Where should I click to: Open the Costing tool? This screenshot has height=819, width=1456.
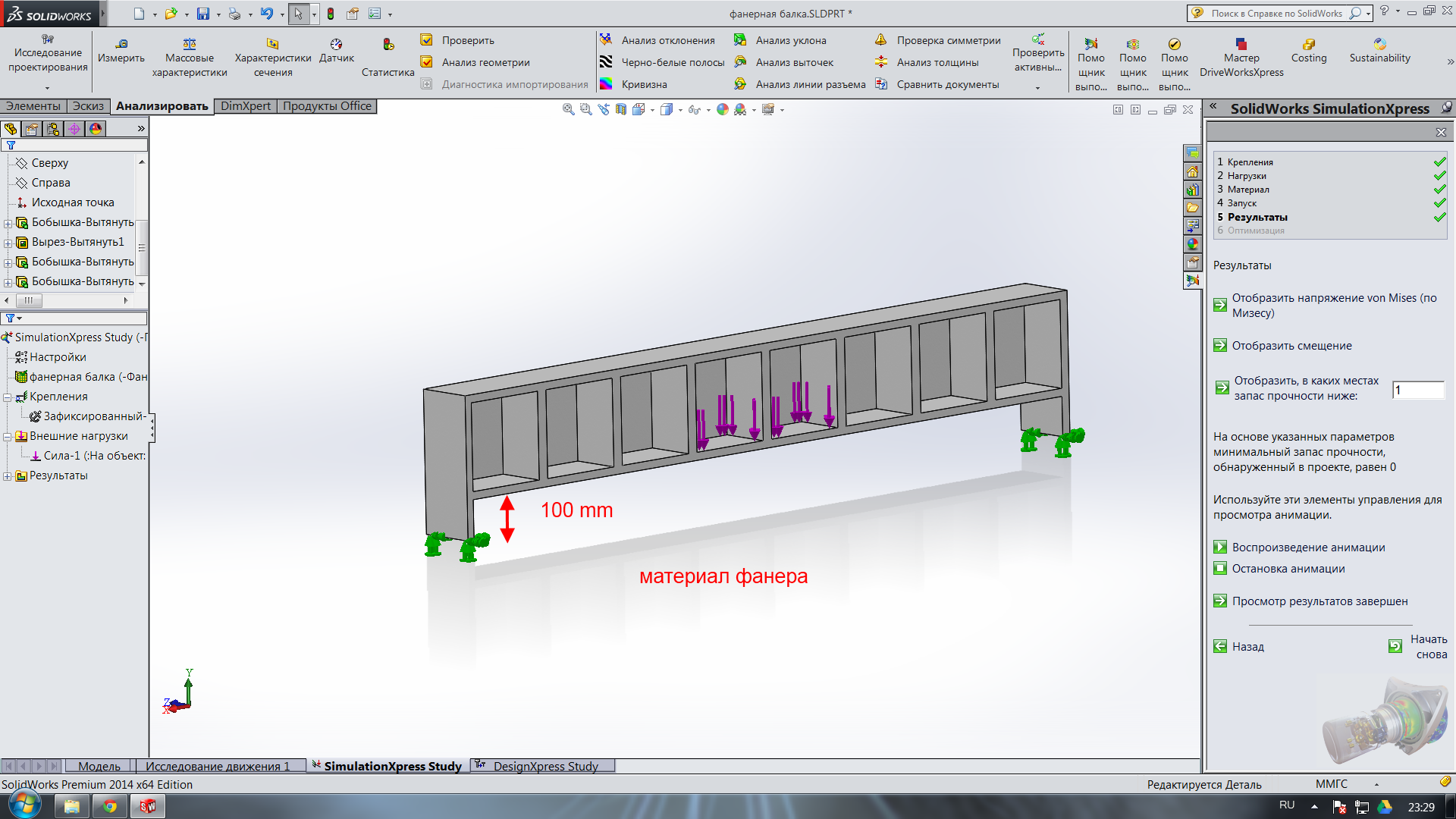click(x=1309, y=44)
